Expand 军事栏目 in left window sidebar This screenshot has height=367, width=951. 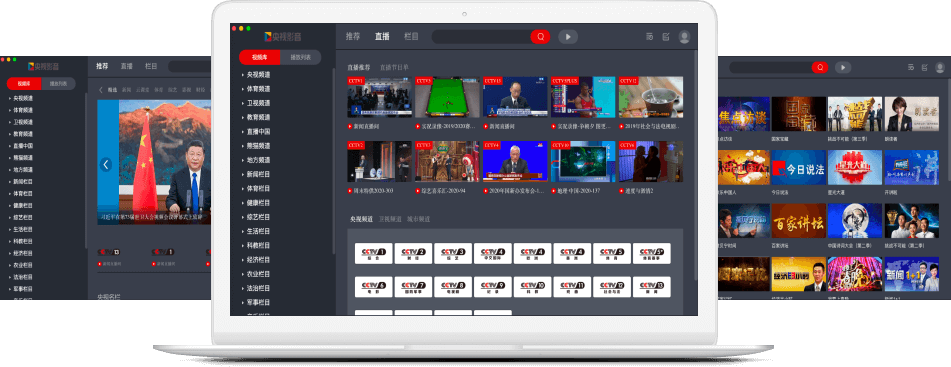(23, 289)
